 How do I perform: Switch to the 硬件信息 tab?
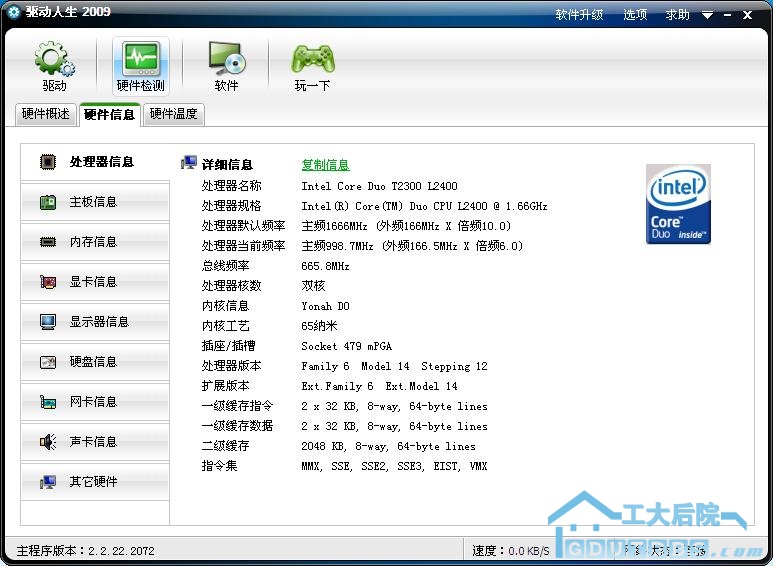coord(110,114)
